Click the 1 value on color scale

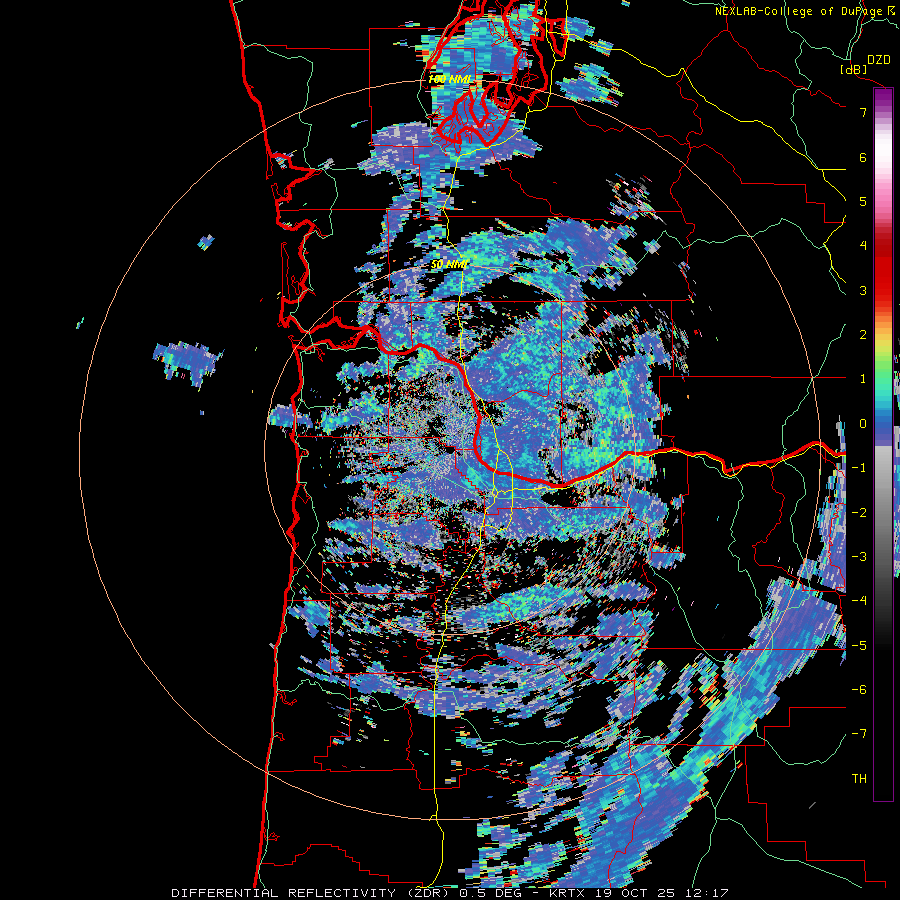863,379
